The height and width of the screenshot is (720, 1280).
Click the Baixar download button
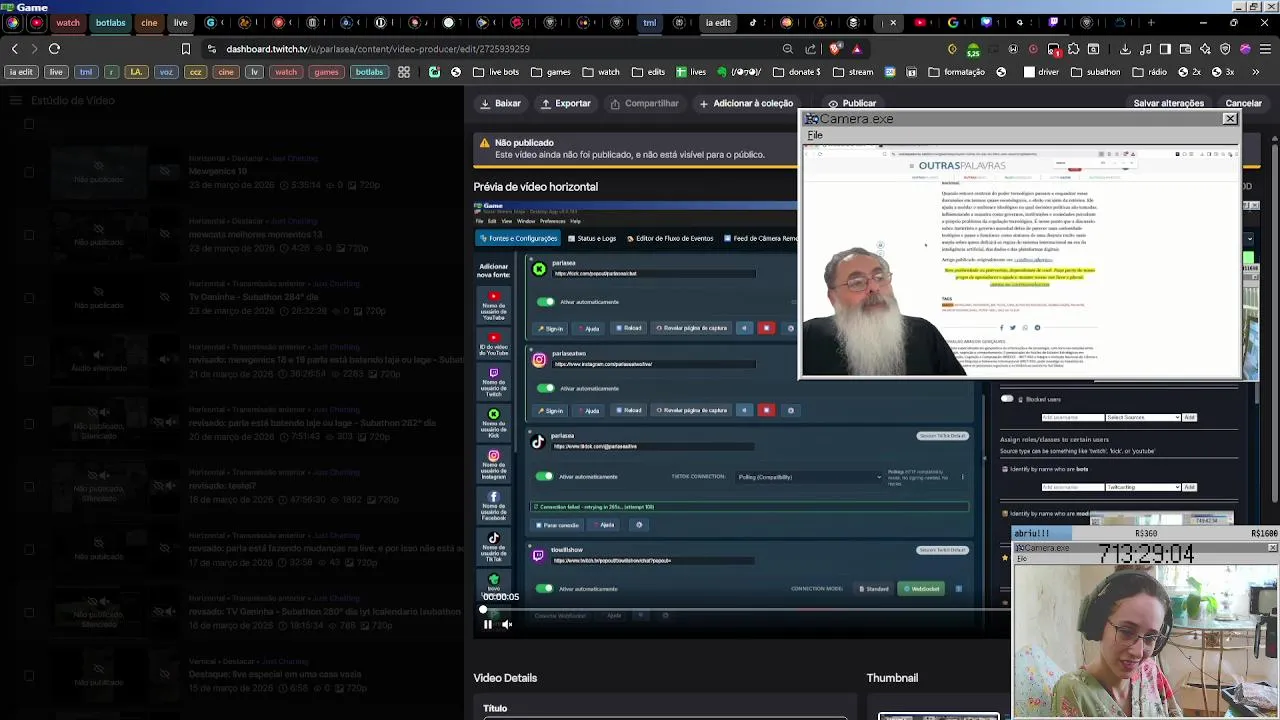501,103
